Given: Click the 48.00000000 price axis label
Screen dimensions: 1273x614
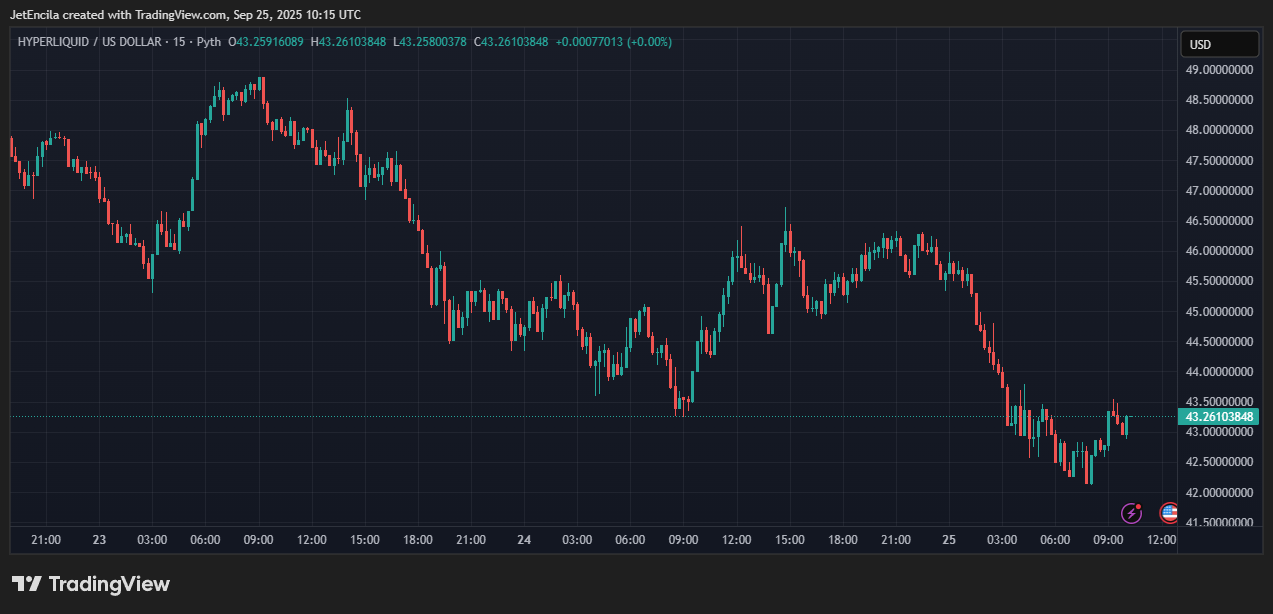Looking at the screenshot, I should 1219,130.
